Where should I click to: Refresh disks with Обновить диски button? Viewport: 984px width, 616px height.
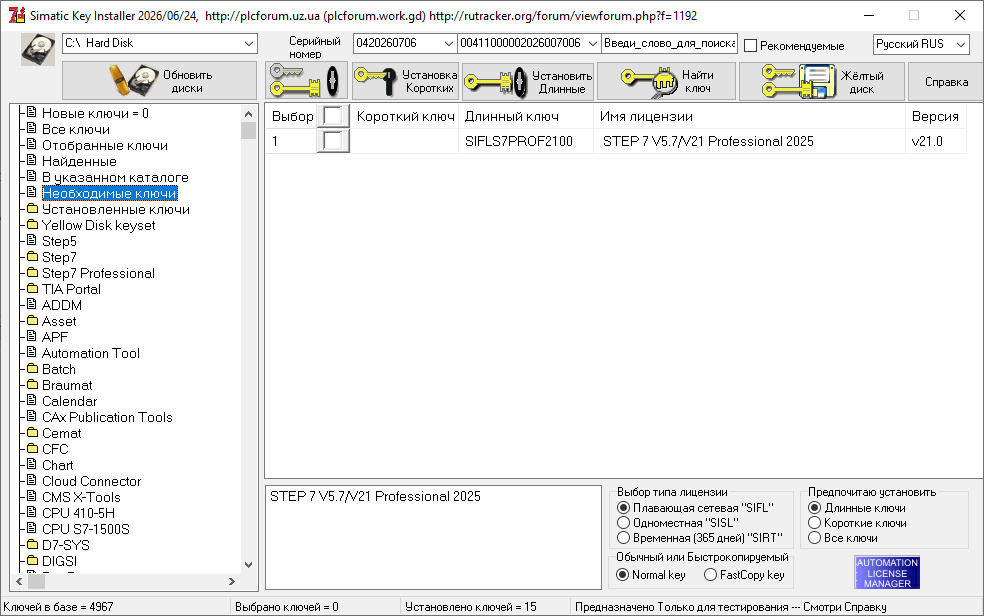159,81
